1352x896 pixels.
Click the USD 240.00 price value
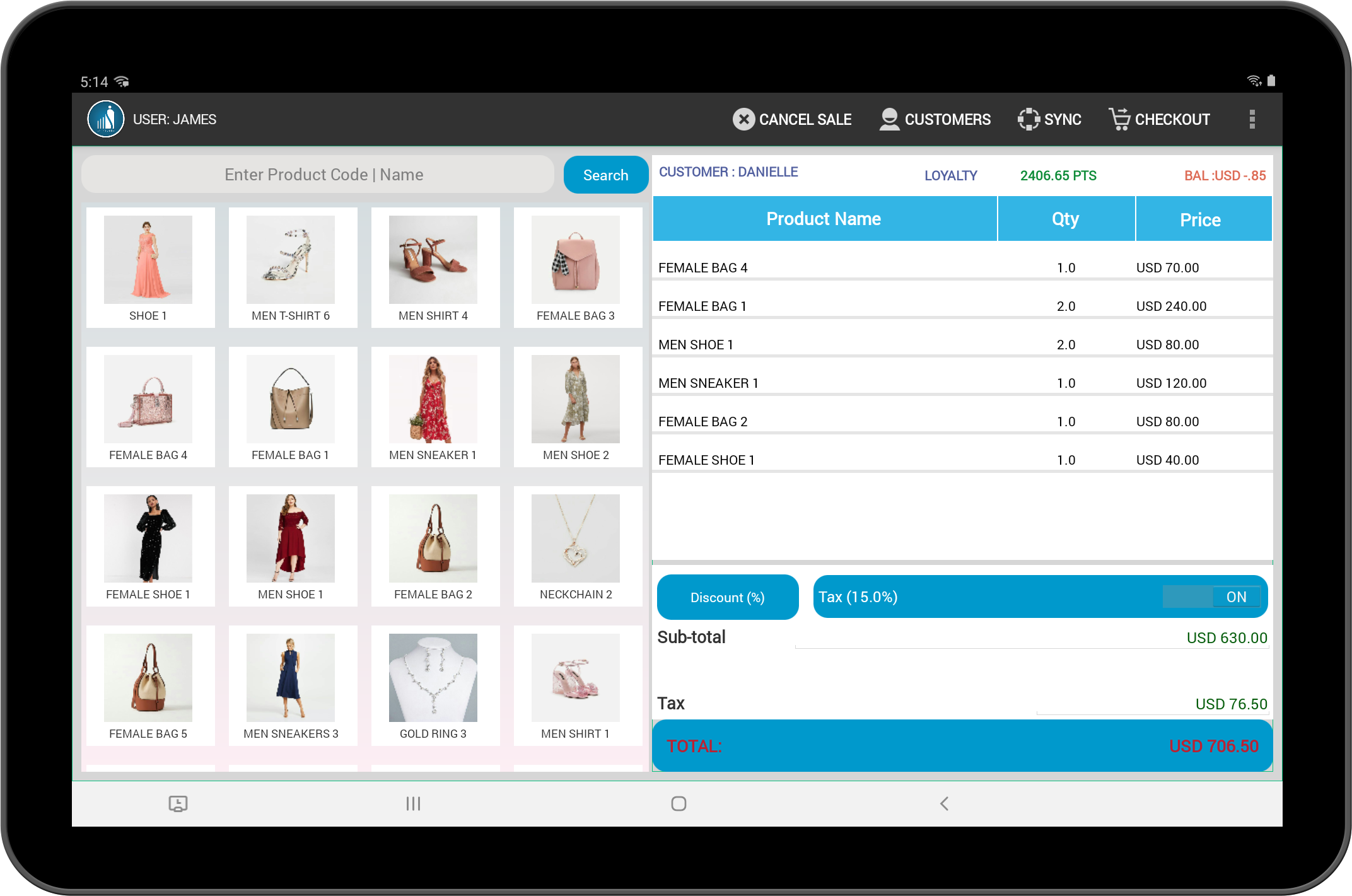pyautogui.click(x=1171, y=306)
